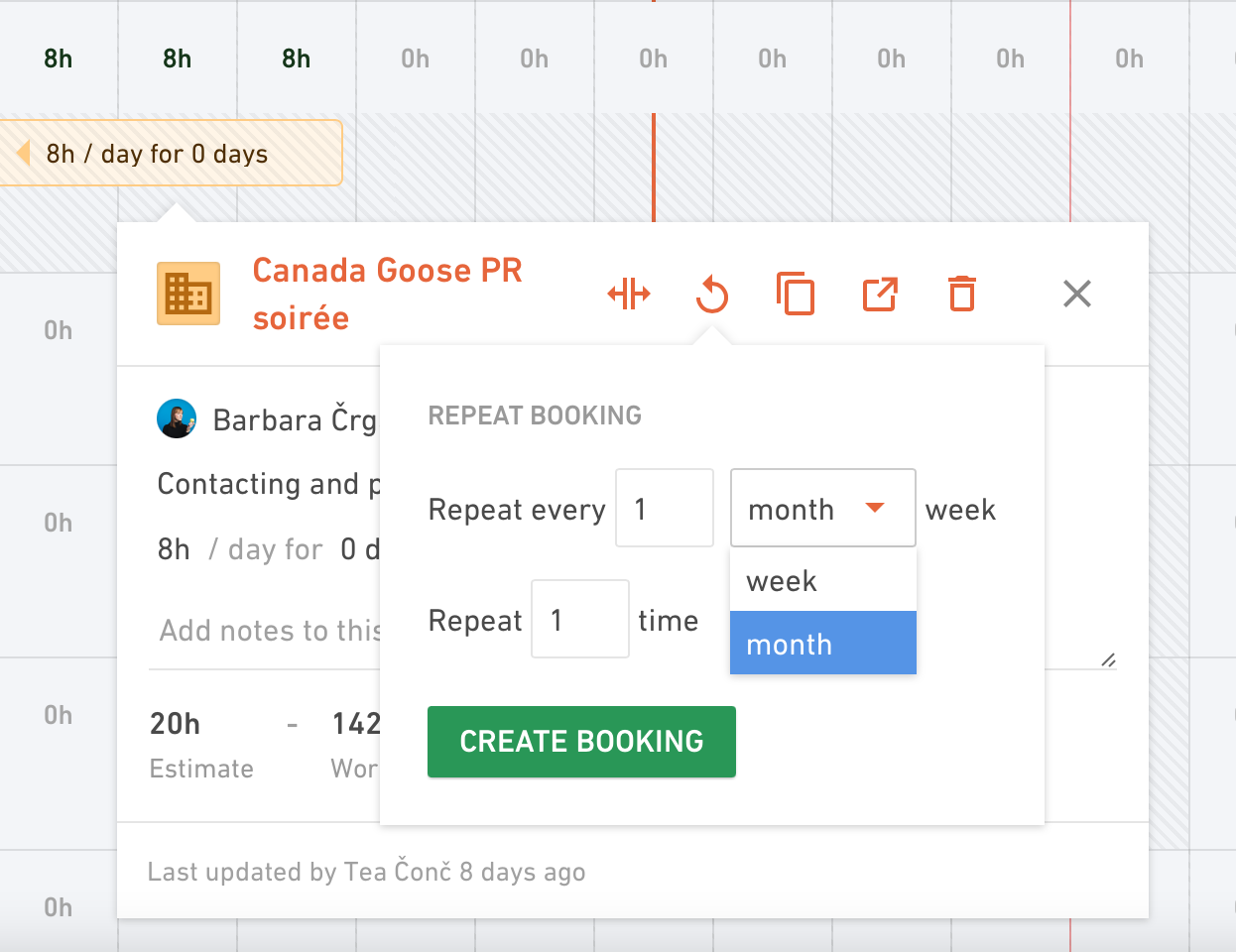Close the booking details popup
Viewport: 1236px width, 952px height.
click(x=1077, y=294)
